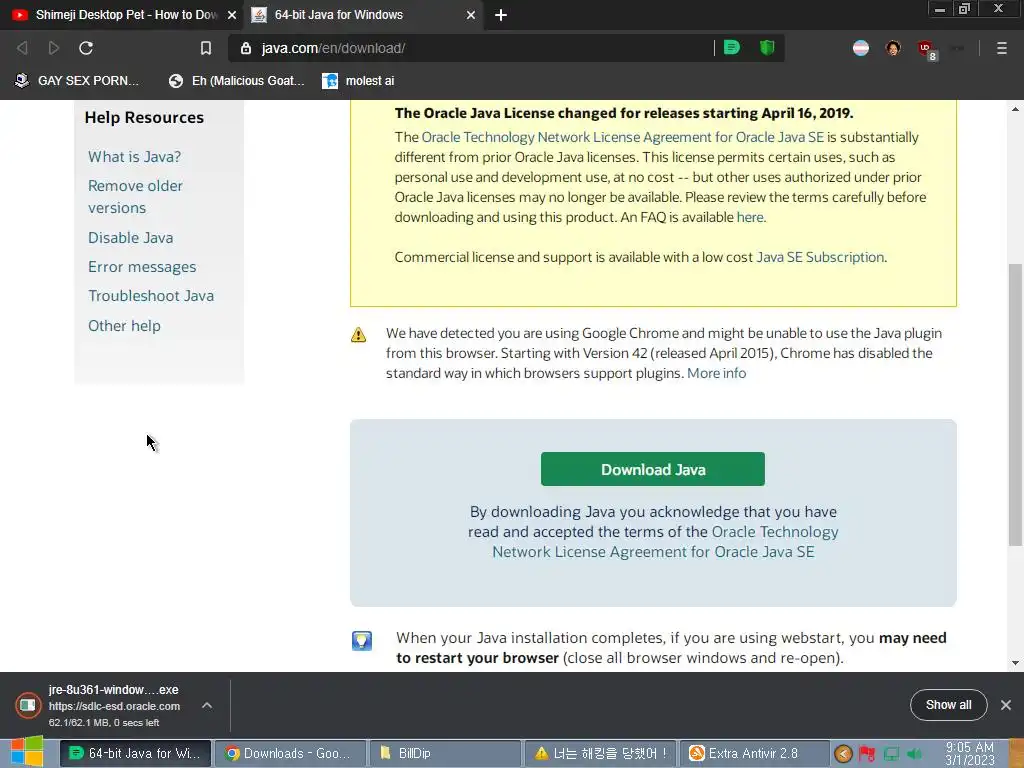The image size is (1024, 768).
Task: Click the taskbar clock showing 9:05 AM
Action: [970, 754]
